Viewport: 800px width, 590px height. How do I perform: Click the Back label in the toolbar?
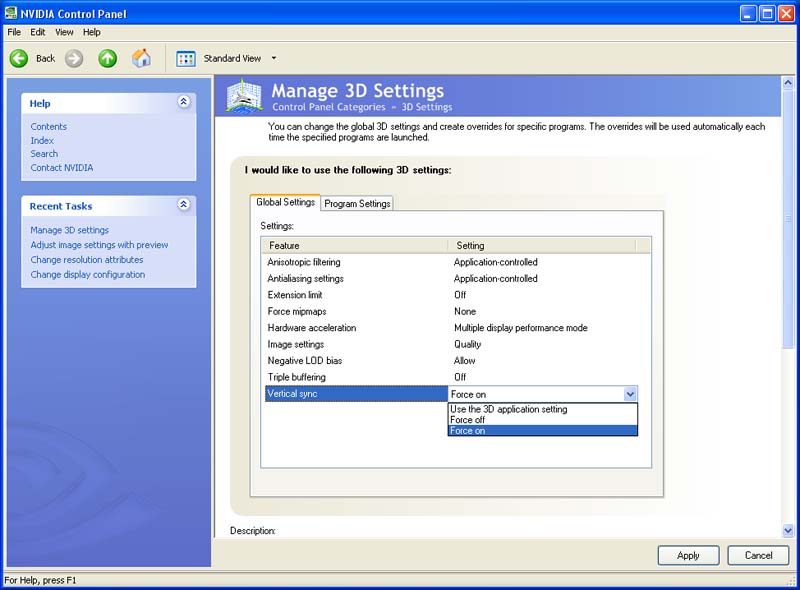tap(45, 58)
